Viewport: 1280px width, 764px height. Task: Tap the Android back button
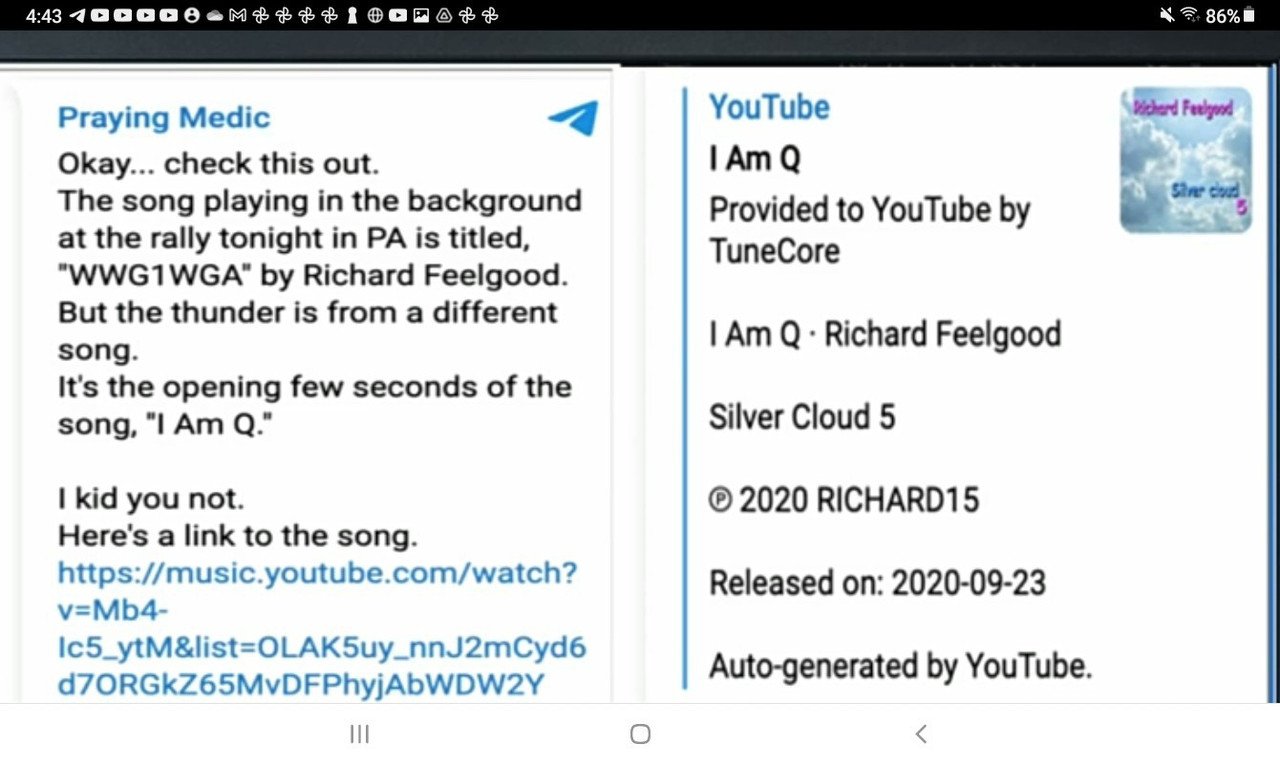921,734
